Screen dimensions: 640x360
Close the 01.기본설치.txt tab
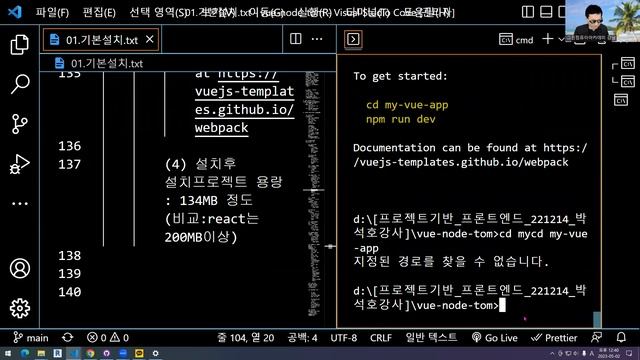click(x=149, y=39)
